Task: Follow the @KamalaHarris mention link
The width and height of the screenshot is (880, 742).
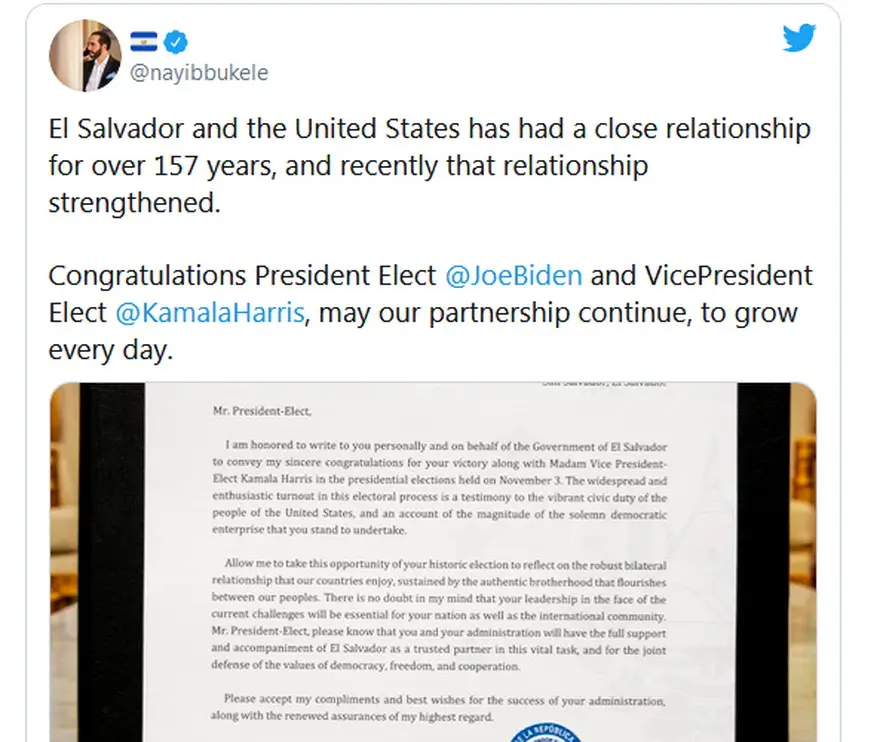Action: (210, 313)
